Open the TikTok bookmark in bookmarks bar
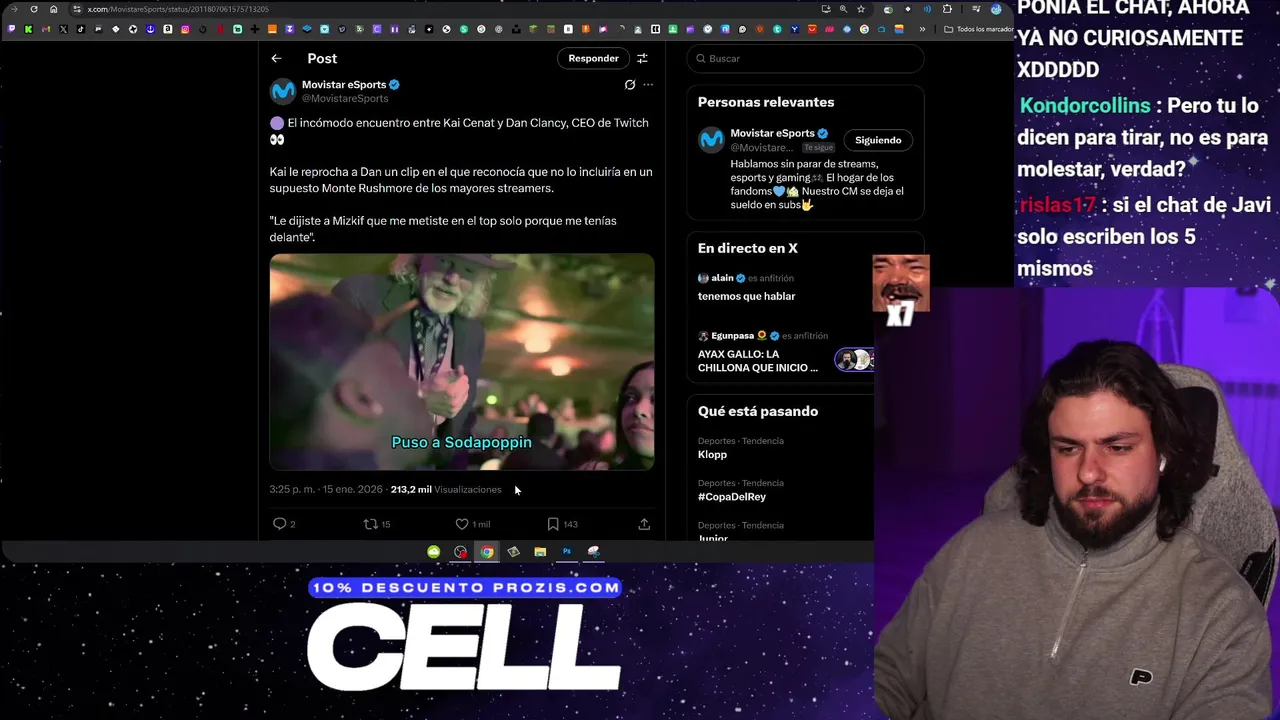This screenshot has width=1280, height=720. (81, 29)
